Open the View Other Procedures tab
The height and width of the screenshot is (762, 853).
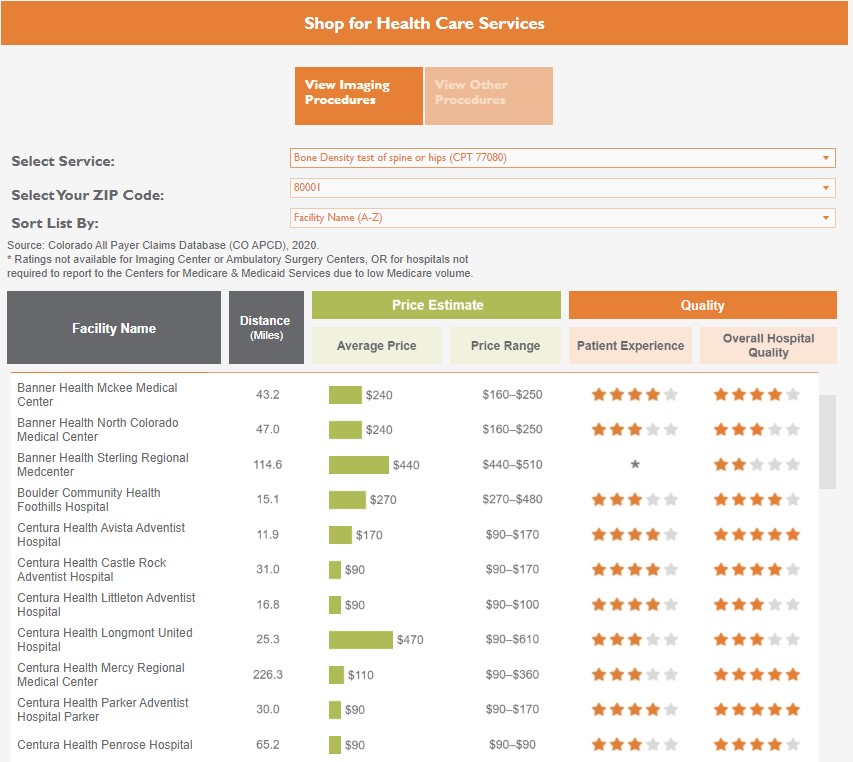click(489, 96)
